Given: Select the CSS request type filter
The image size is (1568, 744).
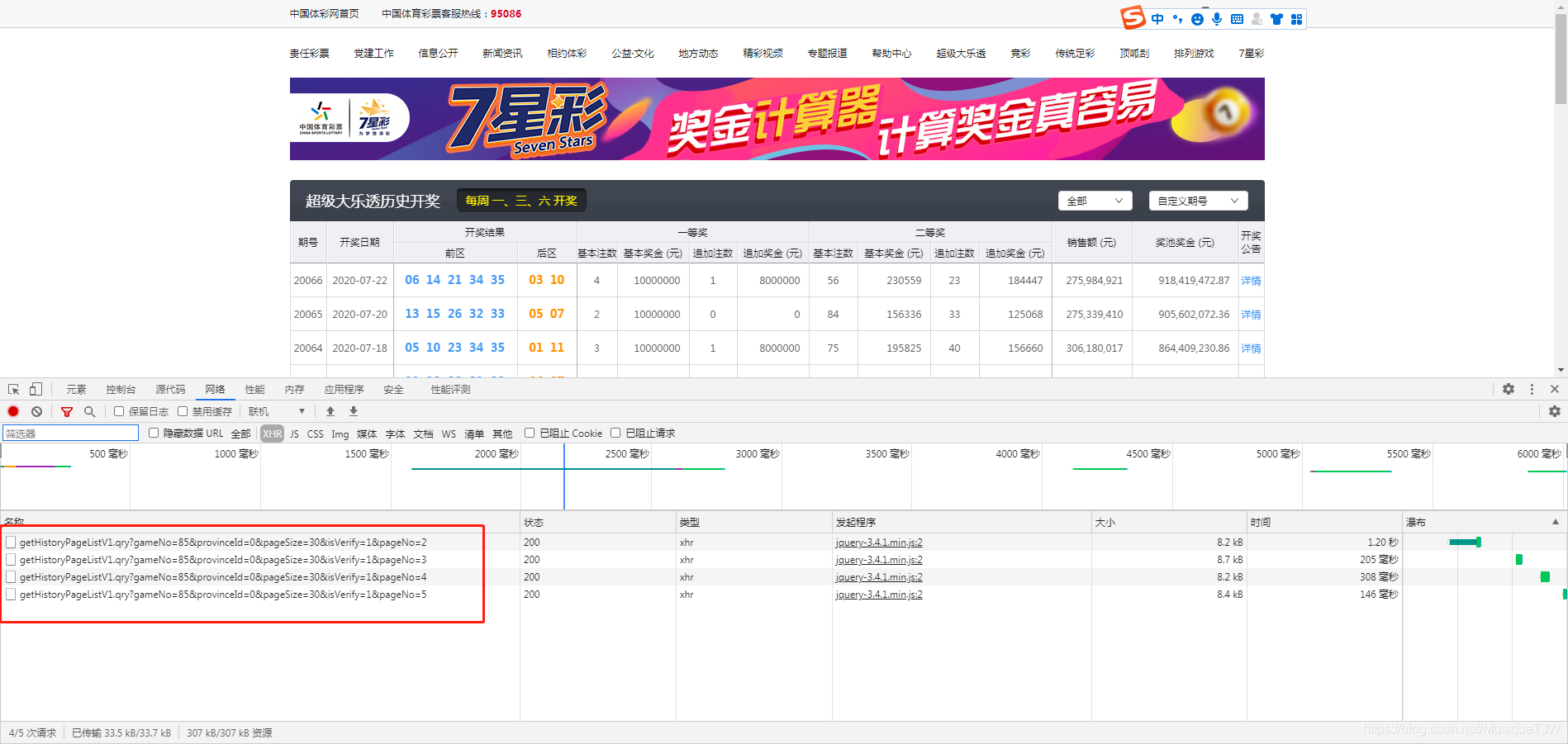Looking at the screenshot, I should [316, 434].
